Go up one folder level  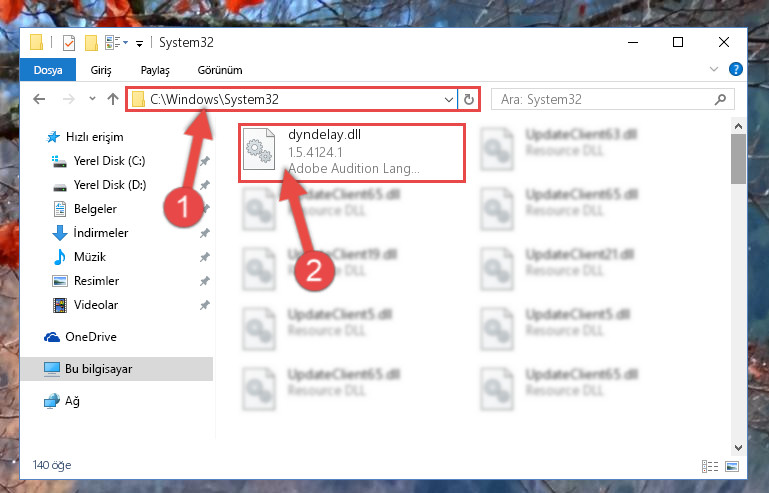click(x=113, y=100)
